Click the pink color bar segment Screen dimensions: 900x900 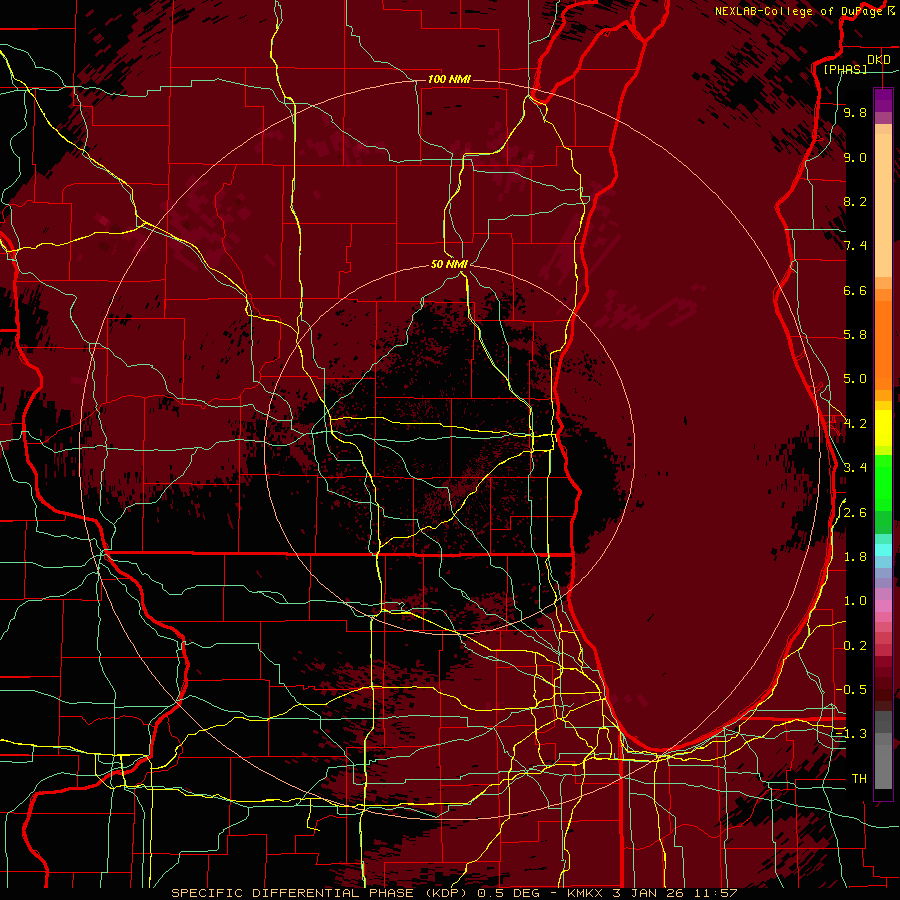click(x=883, y=606)
